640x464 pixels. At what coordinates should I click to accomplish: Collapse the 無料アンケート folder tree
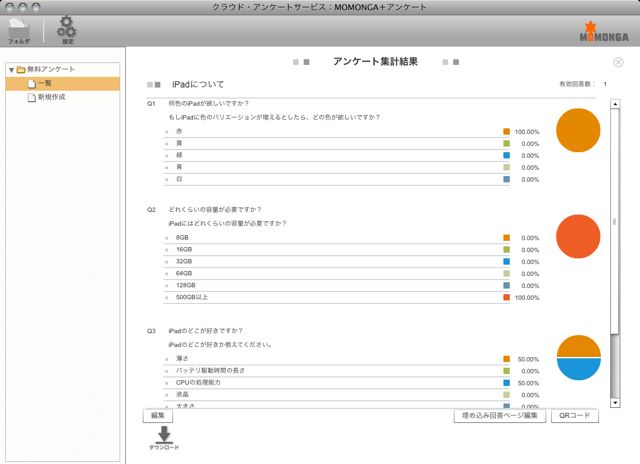pyautogui.click(x=11, y=70)
